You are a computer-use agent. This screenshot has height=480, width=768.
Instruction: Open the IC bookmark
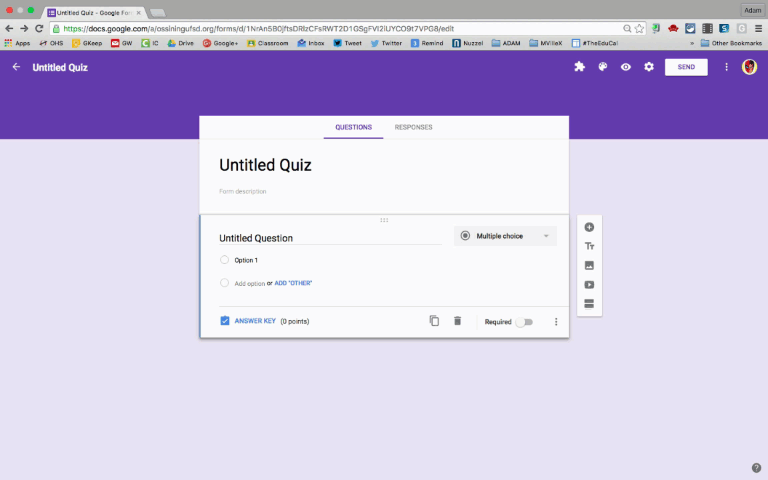click(x=150, y=43)
